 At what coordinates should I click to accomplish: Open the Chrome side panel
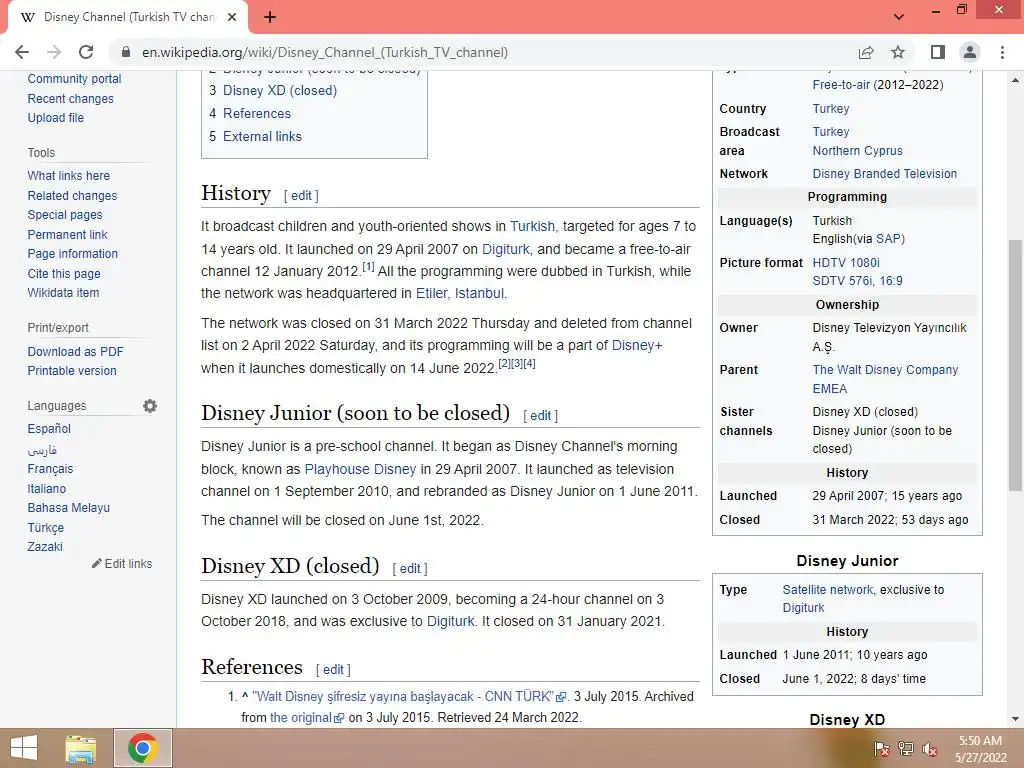[938, 52]
